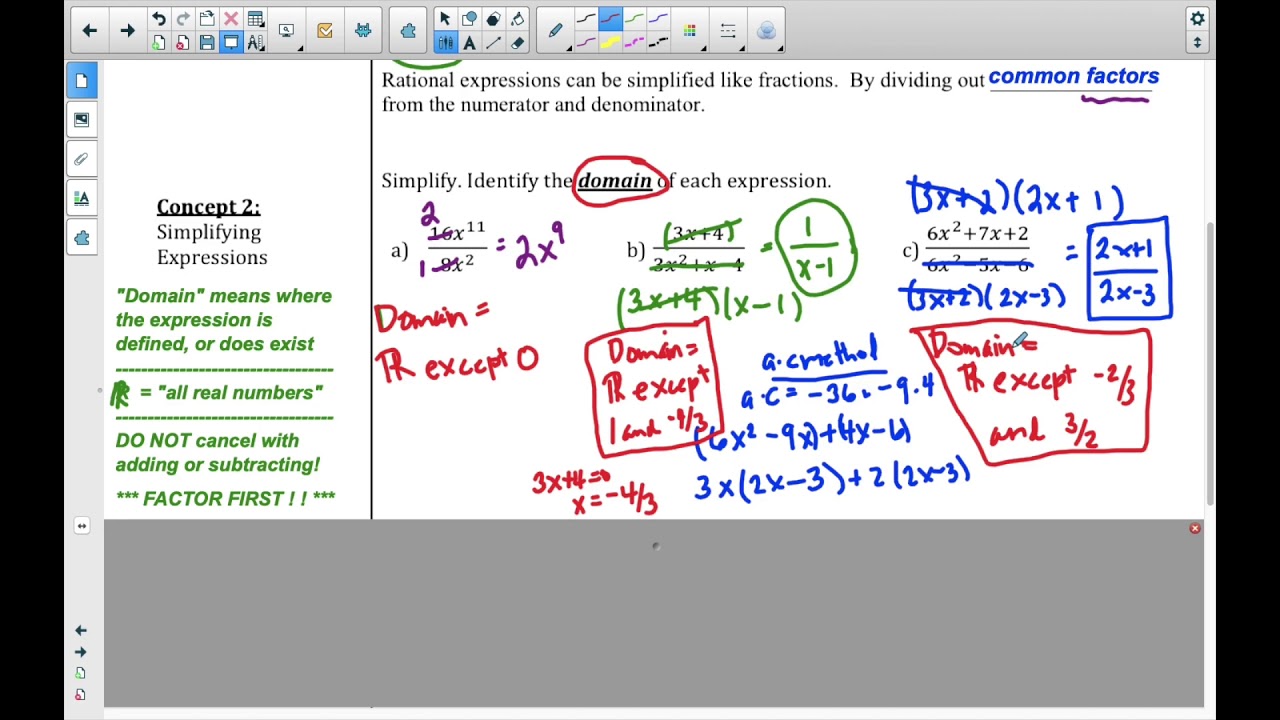Move the sidebar with the double-arrow button
This screenshot has height=720, width=1280.
click(x=82, y=526)
